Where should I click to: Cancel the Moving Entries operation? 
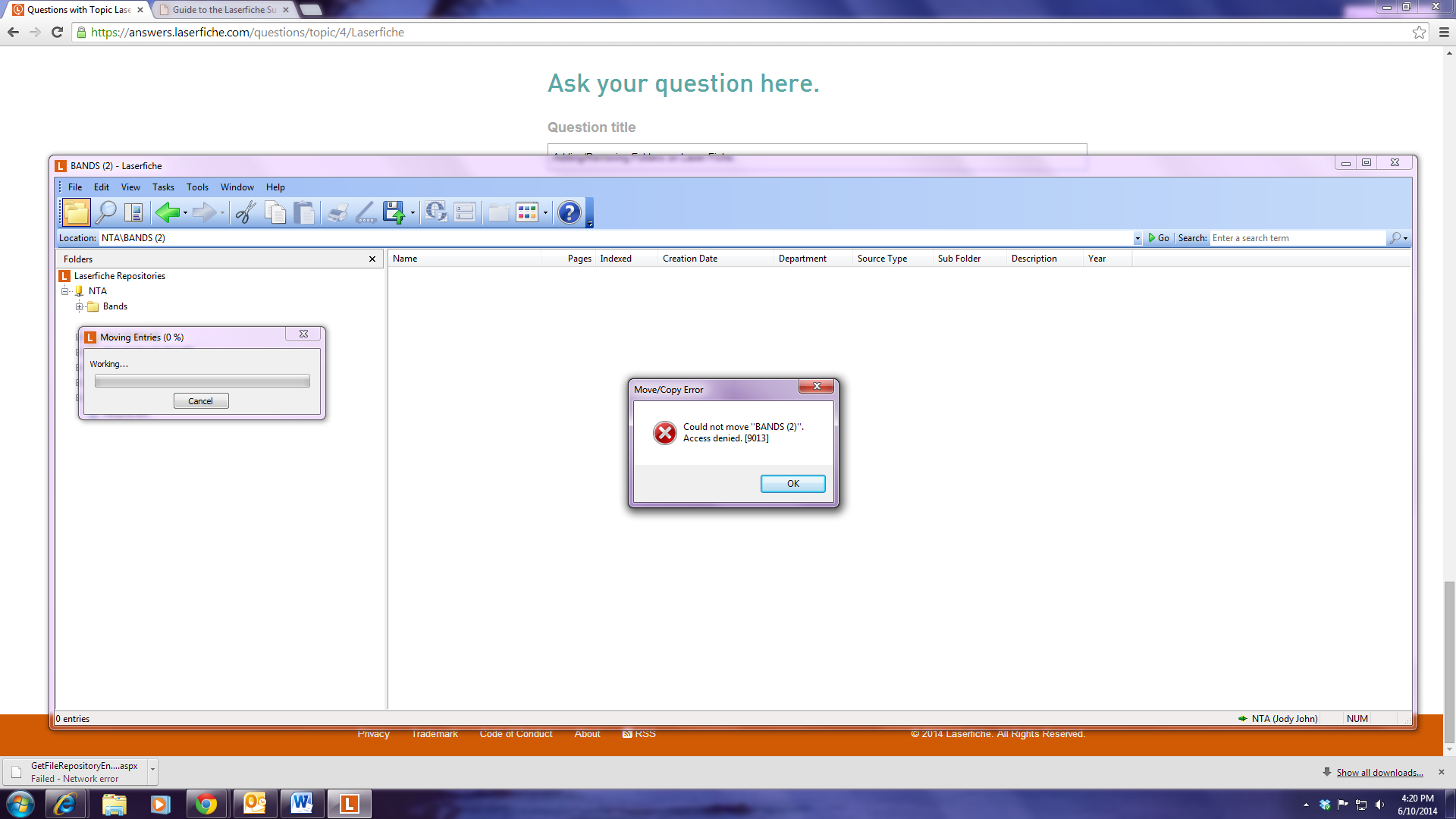(201, 401)
